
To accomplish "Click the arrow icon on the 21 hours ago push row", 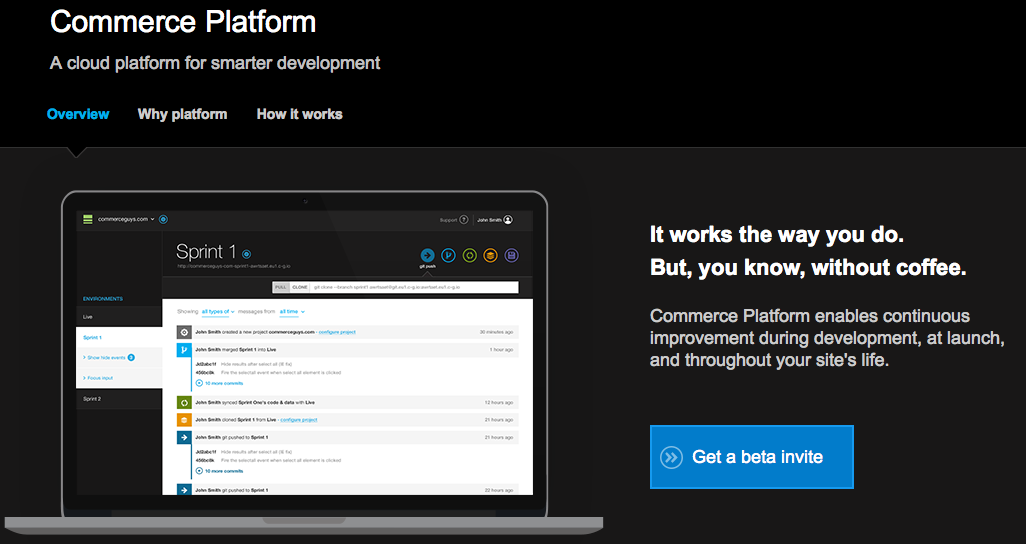I will pyautogui.click(x=184, y=437).
